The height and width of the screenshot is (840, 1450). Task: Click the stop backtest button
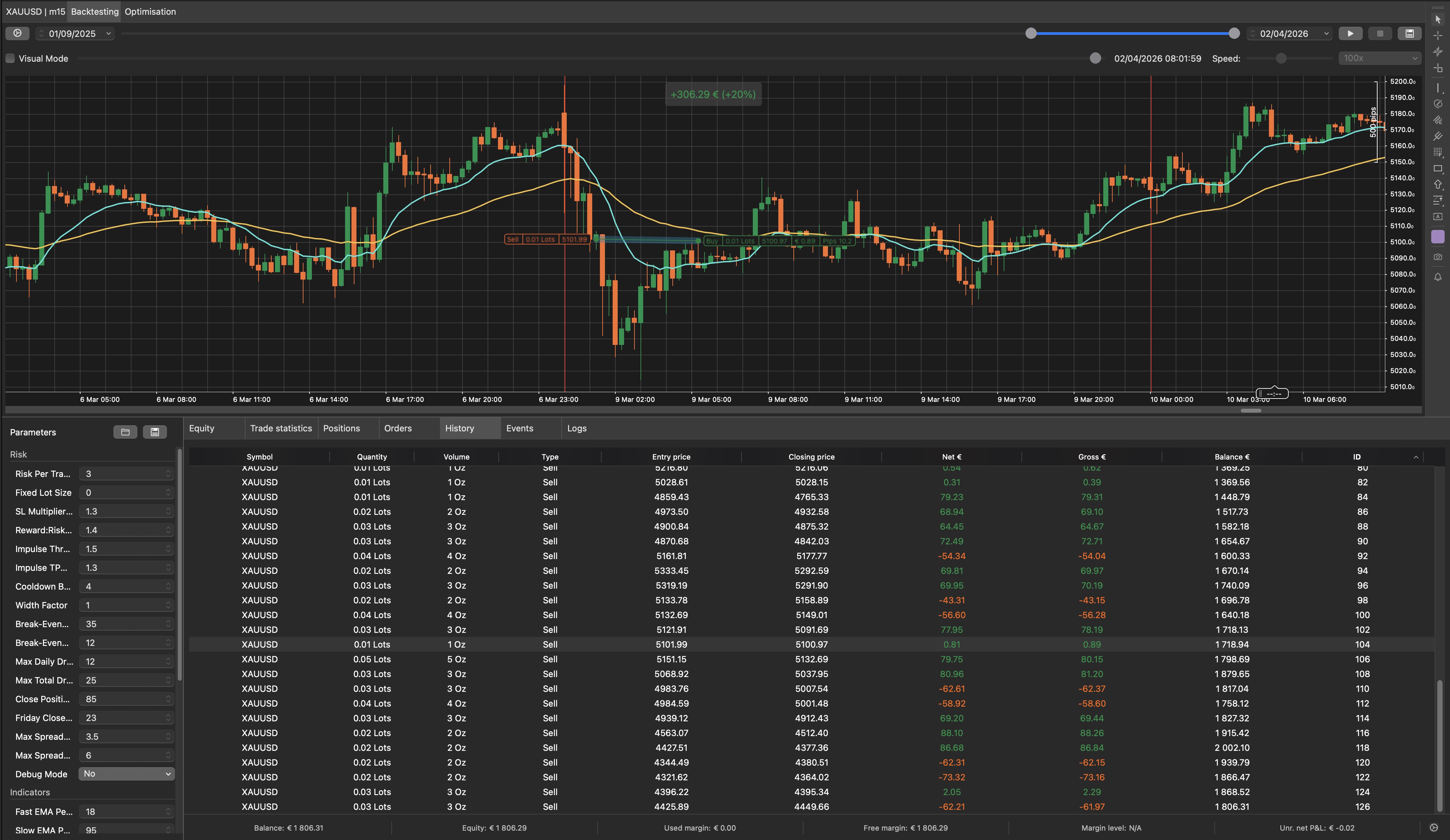[x=1380, y=34]
